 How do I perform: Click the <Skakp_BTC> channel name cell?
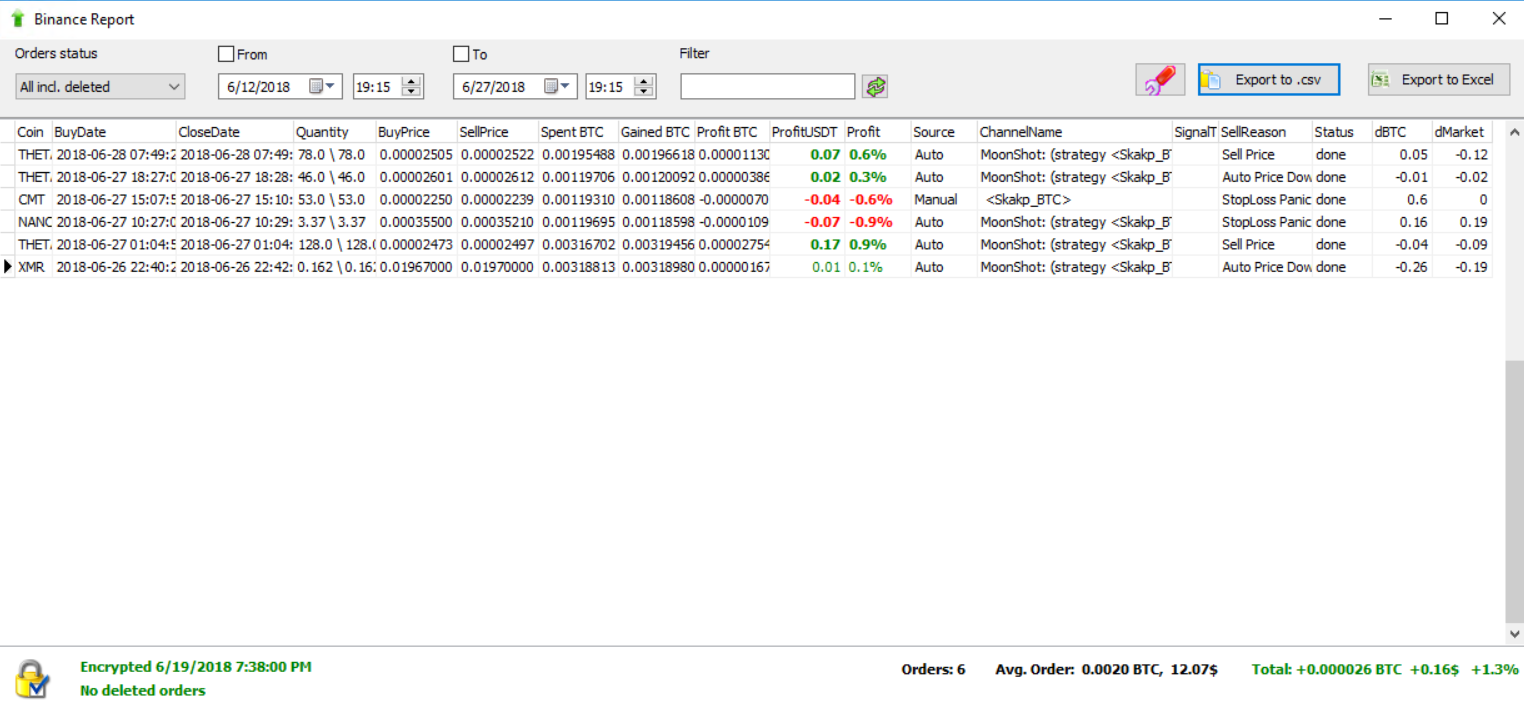click(x=1075, y=200)
